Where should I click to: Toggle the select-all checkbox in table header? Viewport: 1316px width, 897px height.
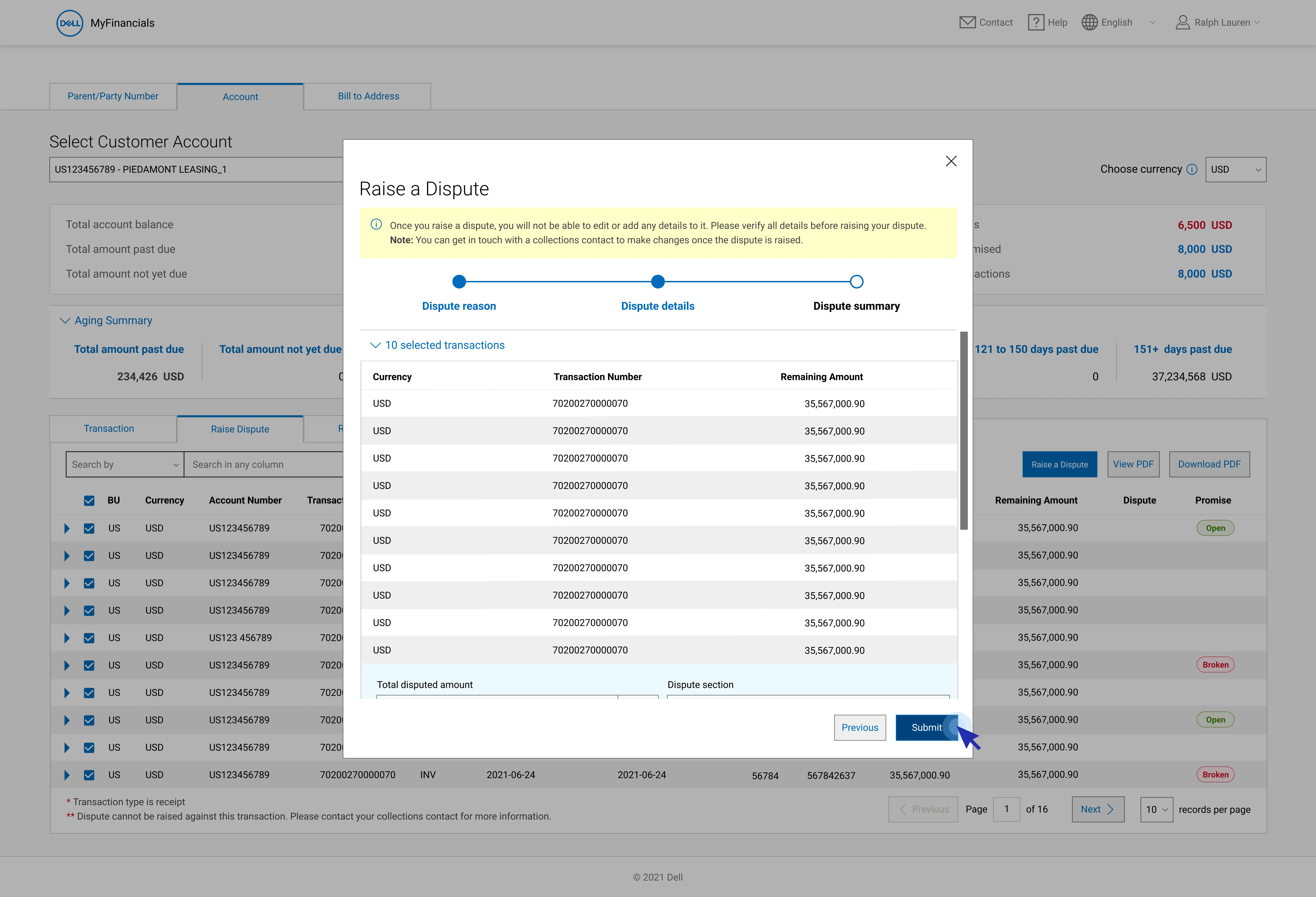(89, 501)
